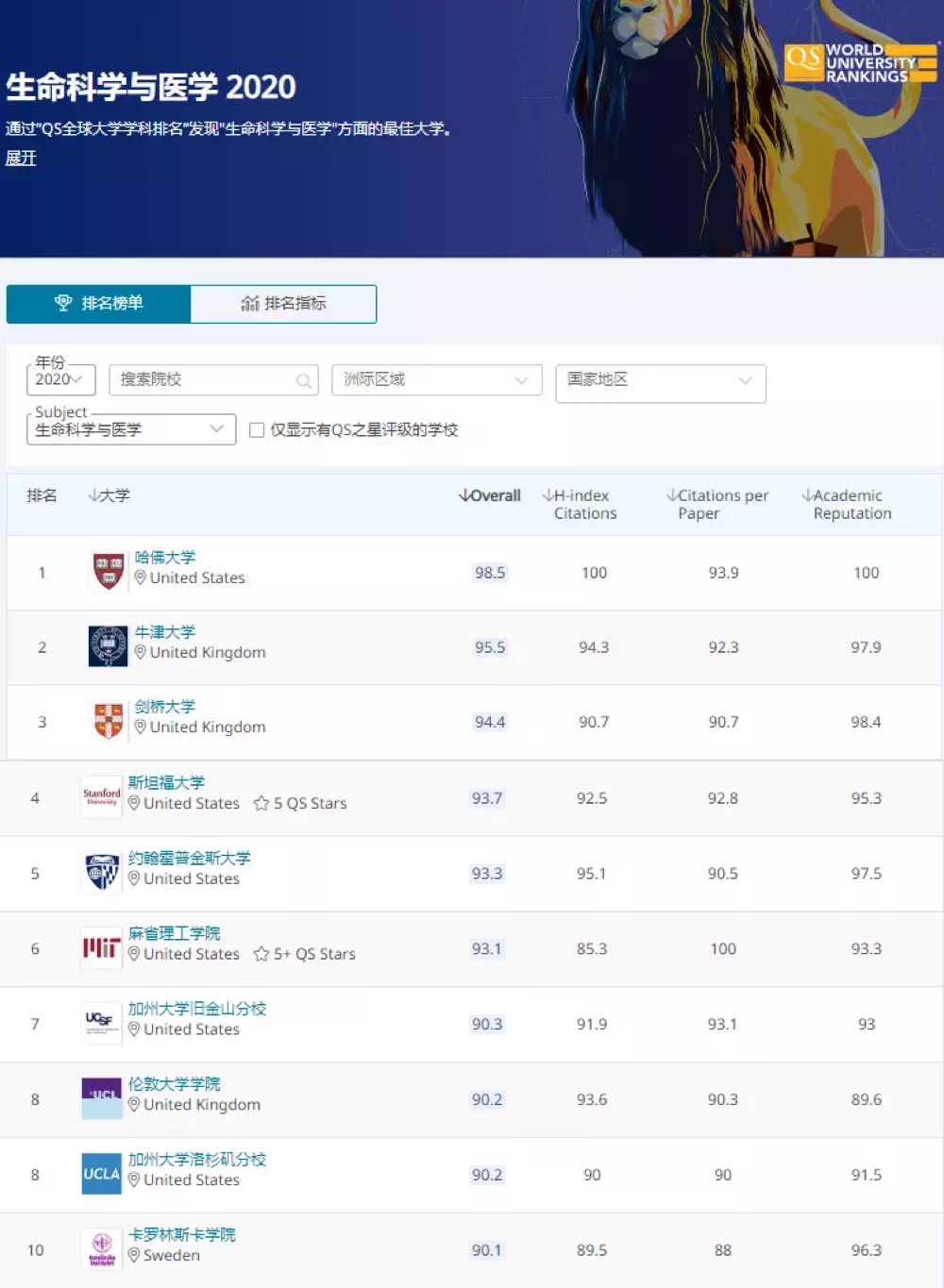Image resolution: width=944 pixels, height=1288 pixels.
Task: Click the Johns Hopkins University shield logo
Action: tap(101, 873)
